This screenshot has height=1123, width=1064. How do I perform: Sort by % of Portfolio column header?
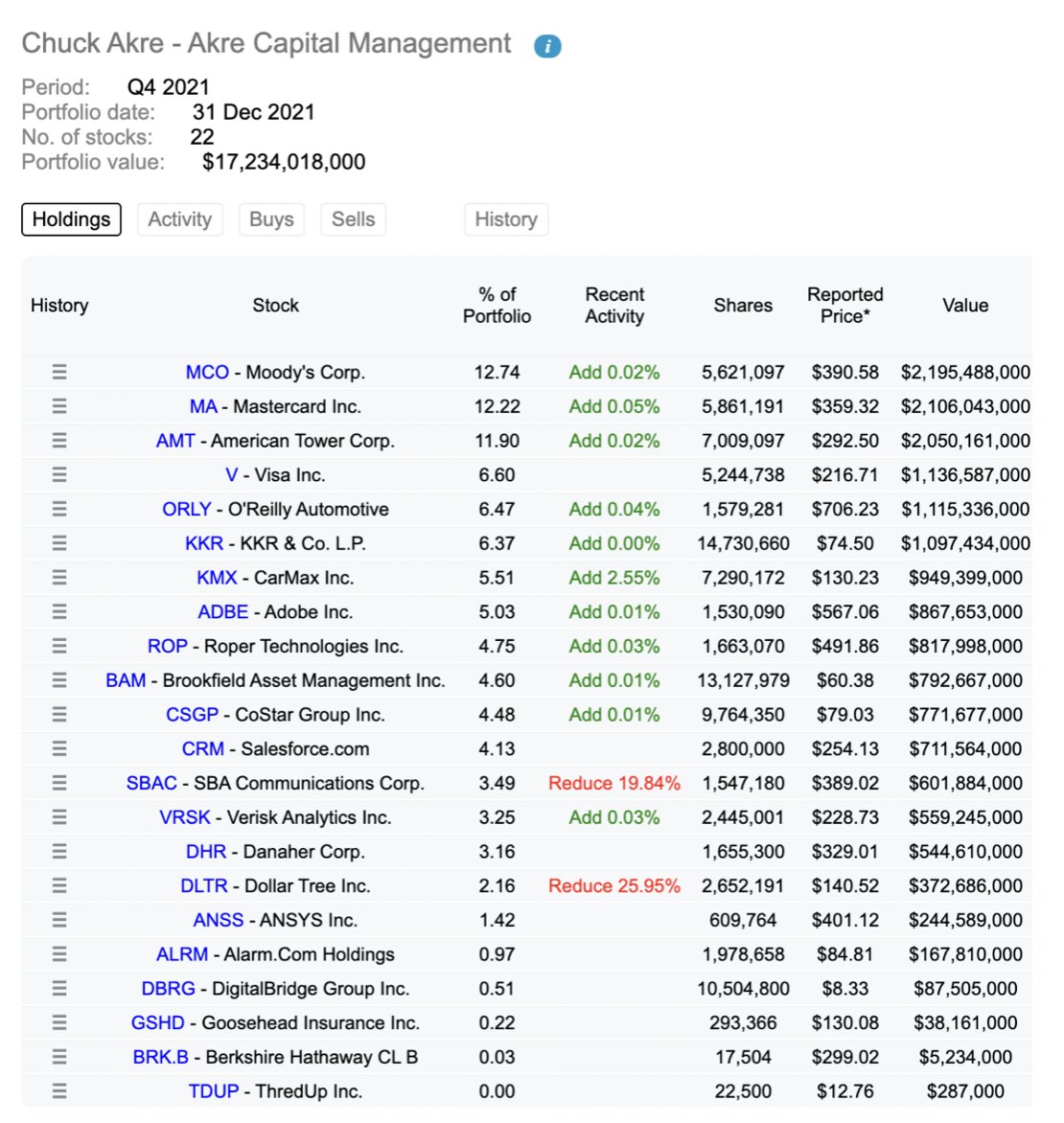497,305
